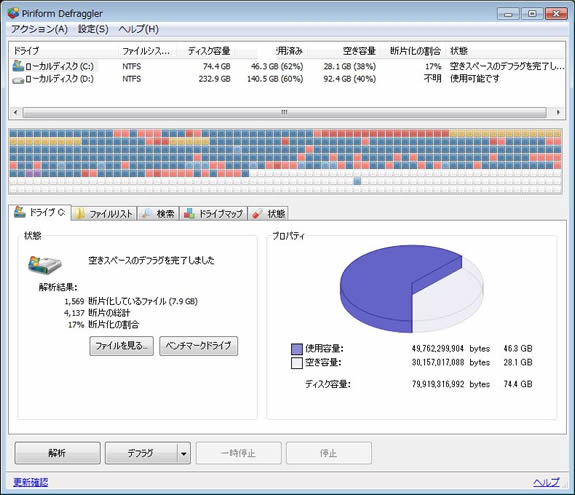575x495 pixels.
Task: Click the drive list scroll-right arrow
Action: [558, 112]
